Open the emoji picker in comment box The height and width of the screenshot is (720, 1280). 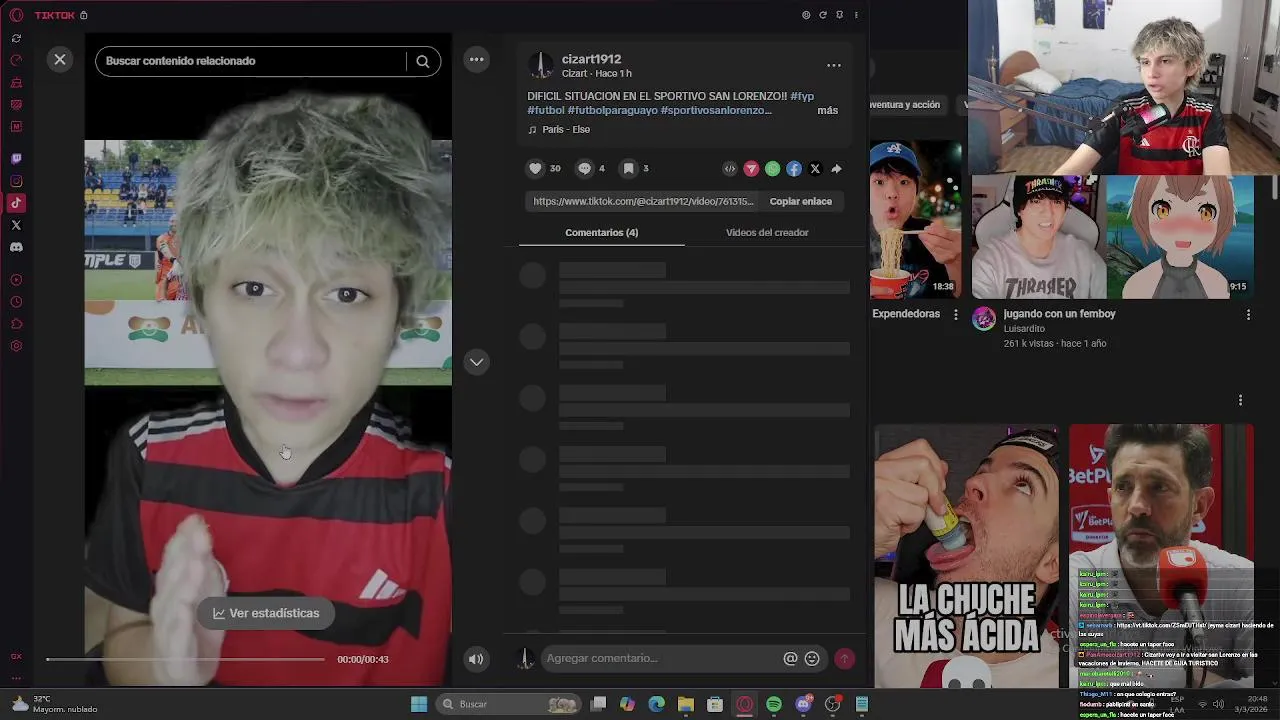point(812,658)
